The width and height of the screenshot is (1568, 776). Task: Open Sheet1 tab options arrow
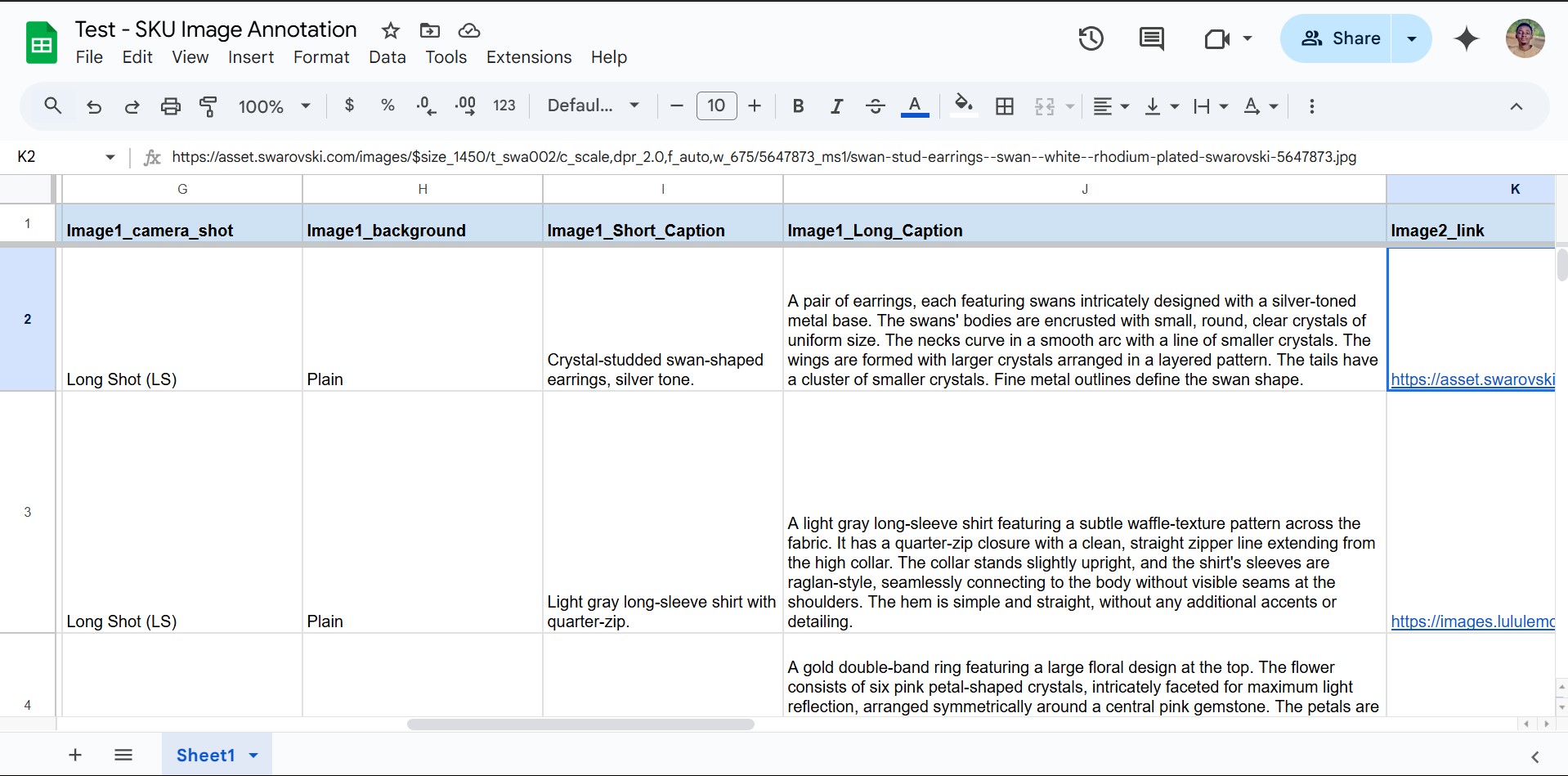pos(253,755)
